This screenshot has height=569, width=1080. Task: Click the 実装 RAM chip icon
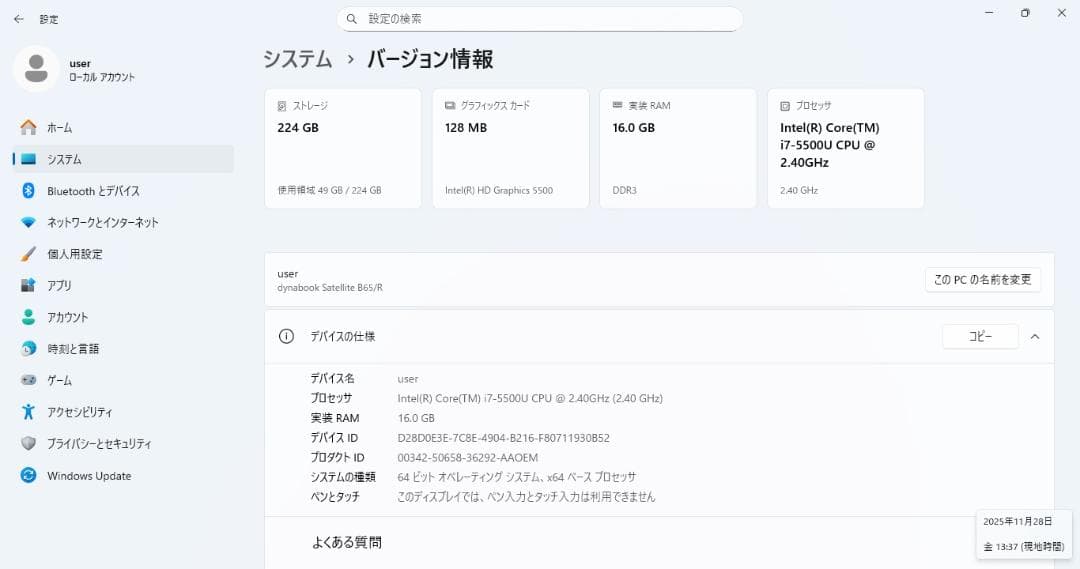(617, 105)
